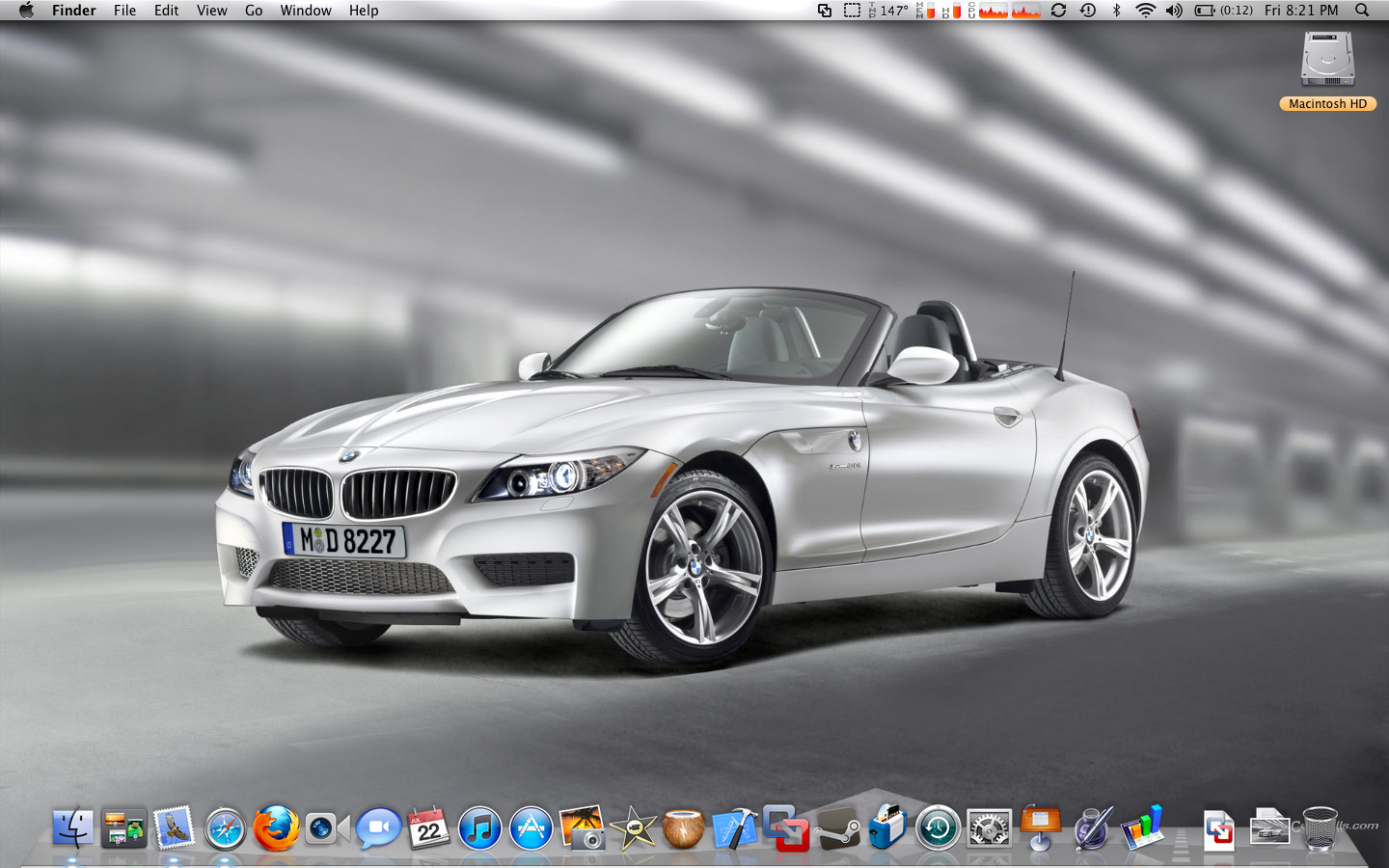1389x868 pixels.
Task: Click the HD disk usage meter
Action: tap(952, 11)
